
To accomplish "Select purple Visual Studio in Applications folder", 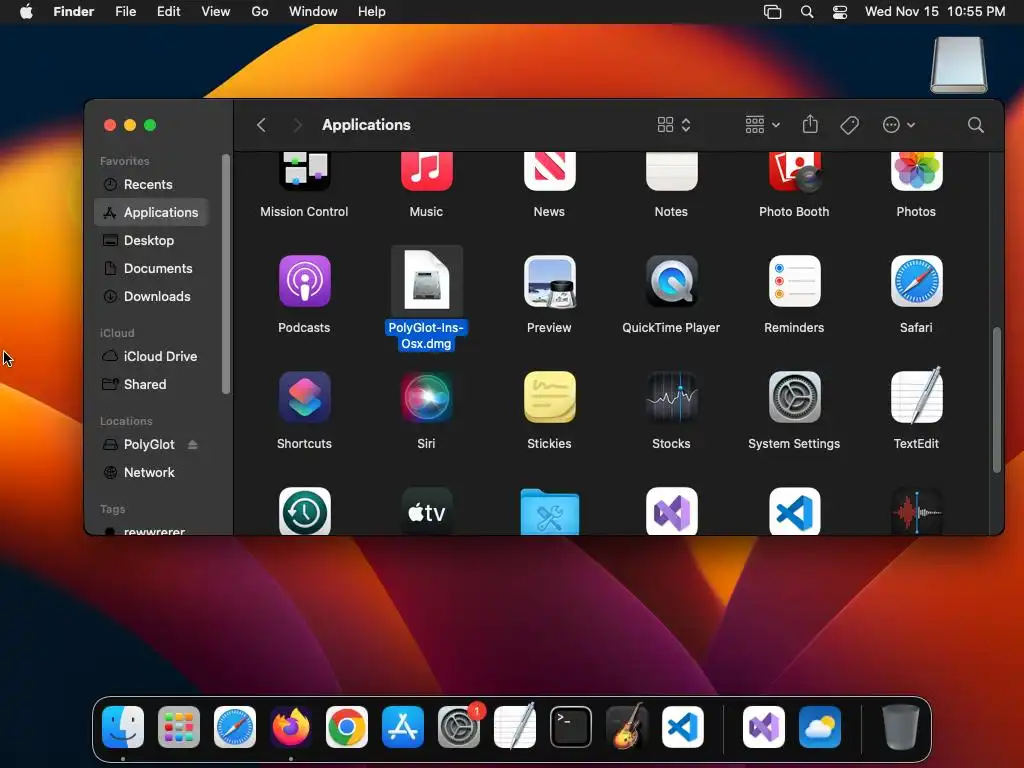I will tap(671, 511).
